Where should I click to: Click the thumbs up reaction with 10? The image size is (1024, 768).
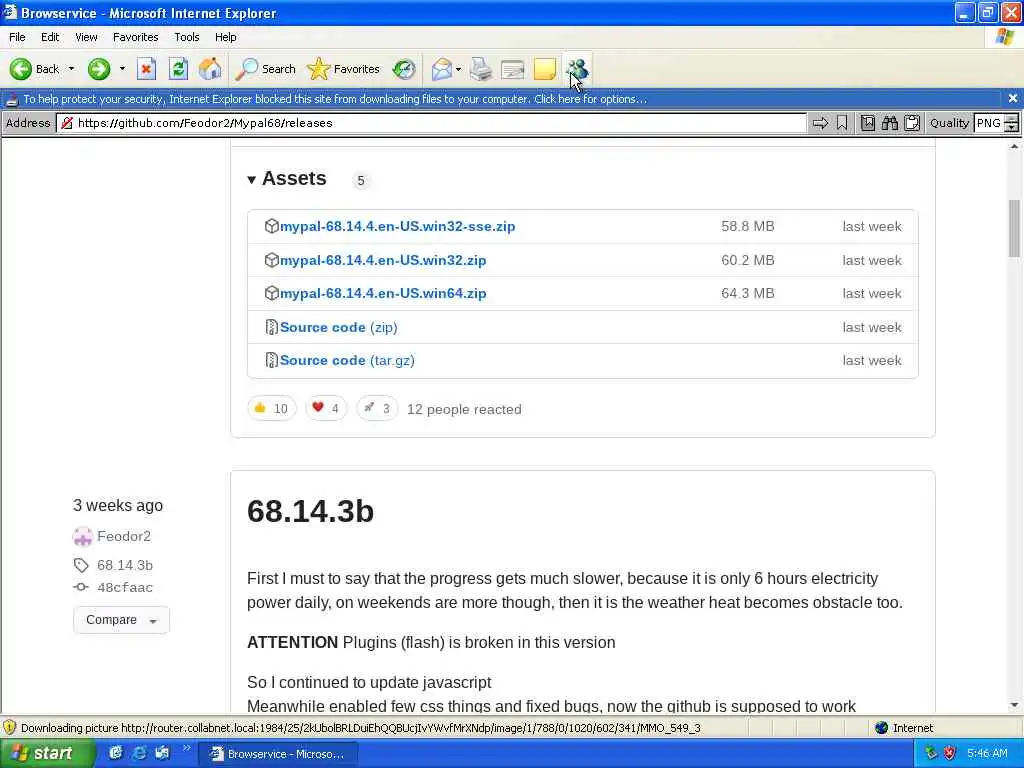click(x=272, y=409)
